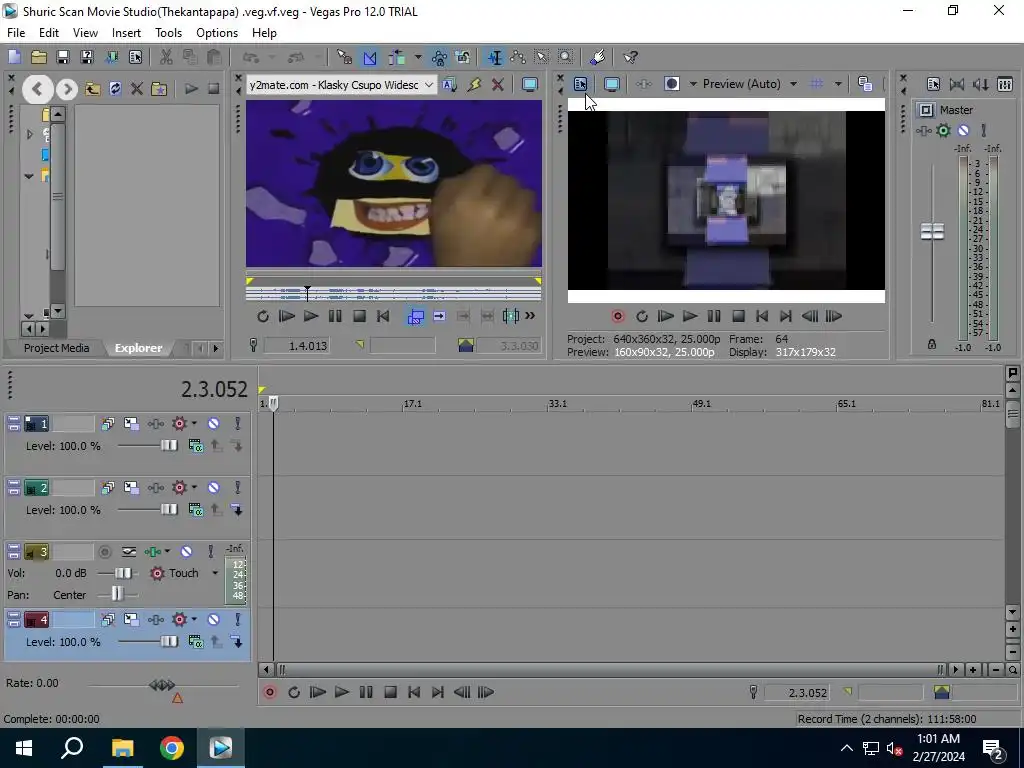This screenshot has width=1024, height=768.
Task: Open automation settings dropdown on track 1
Action: coord(194,424)
